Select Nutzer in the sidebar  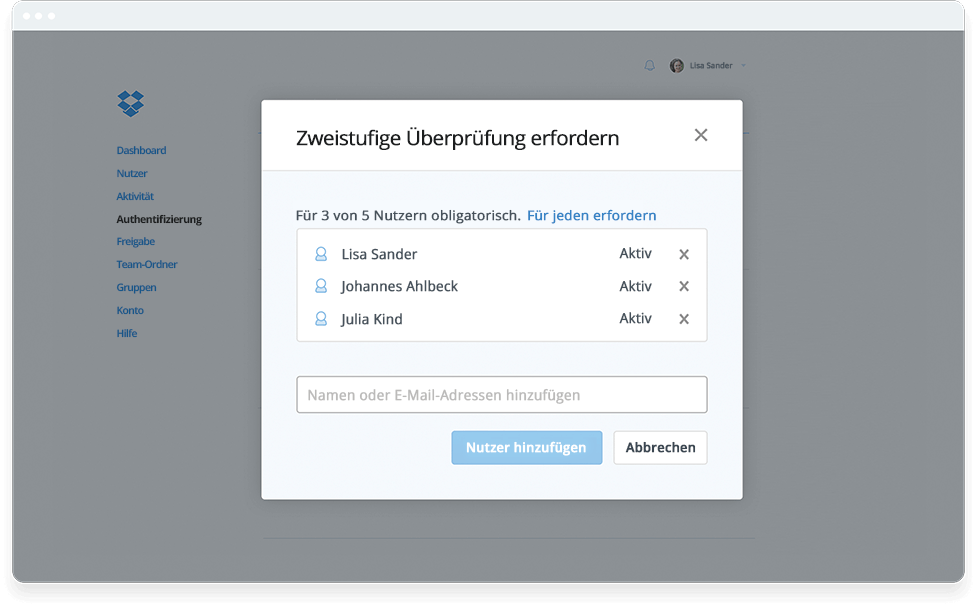[x=131, y=173]
